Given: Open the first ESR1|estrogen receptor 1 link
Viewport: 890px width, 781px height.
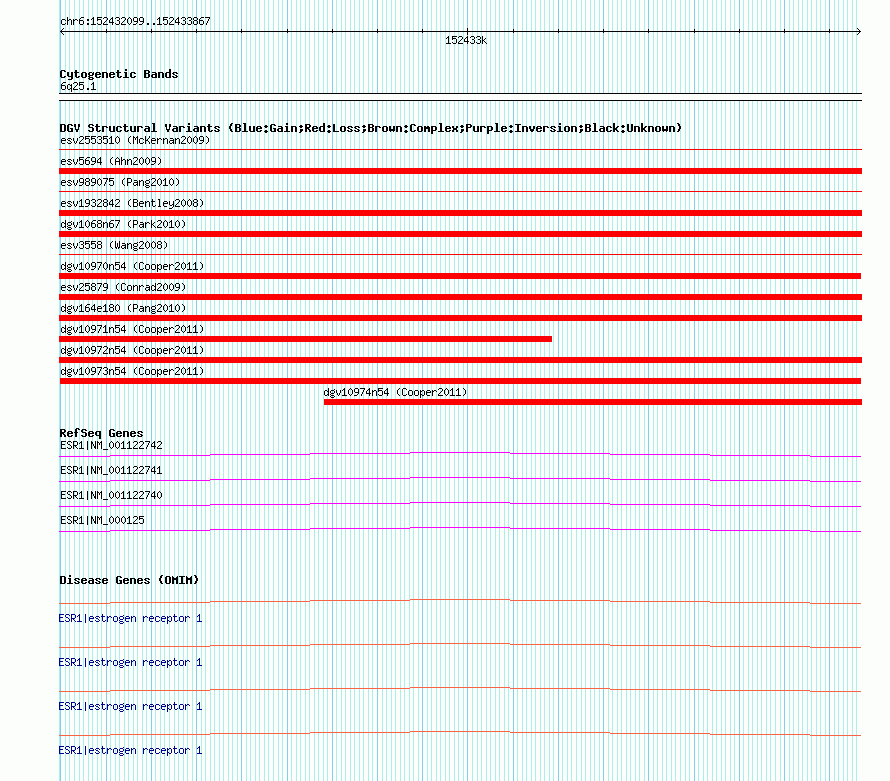Looking at the screenshot, I should click(131, 618).
